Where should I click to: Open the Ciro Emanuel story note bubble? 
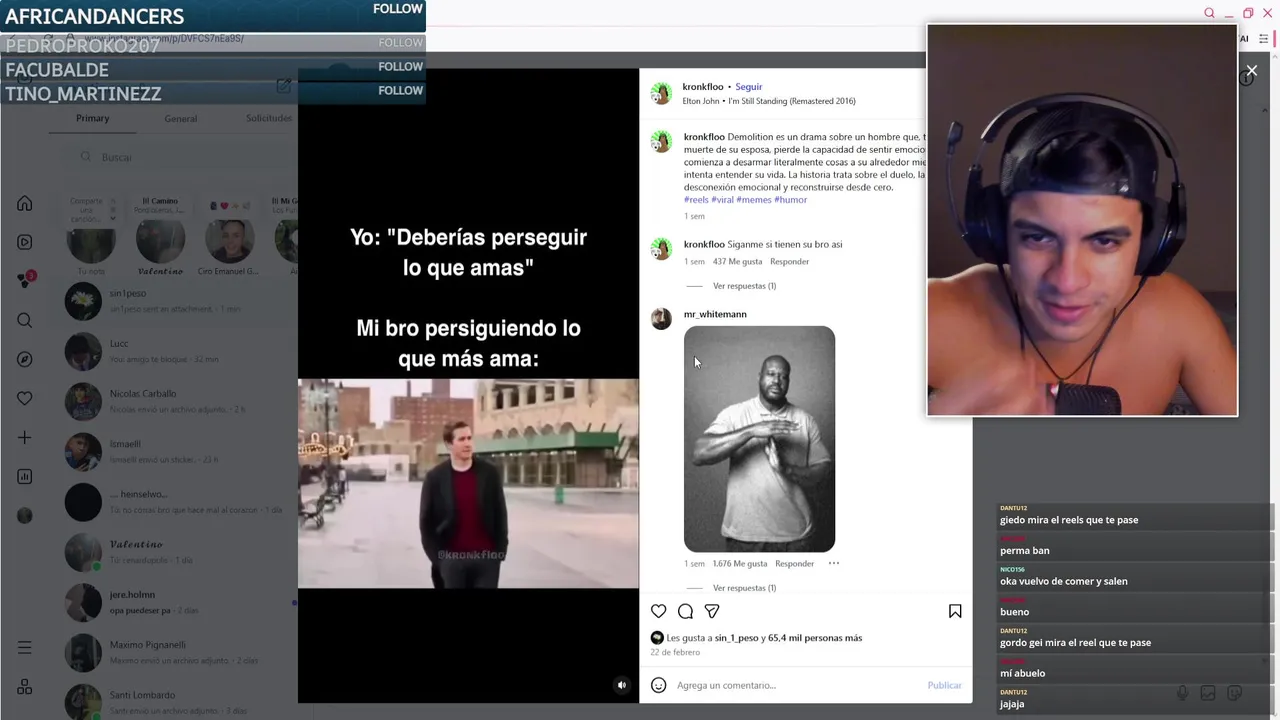(x=229, y=206)
